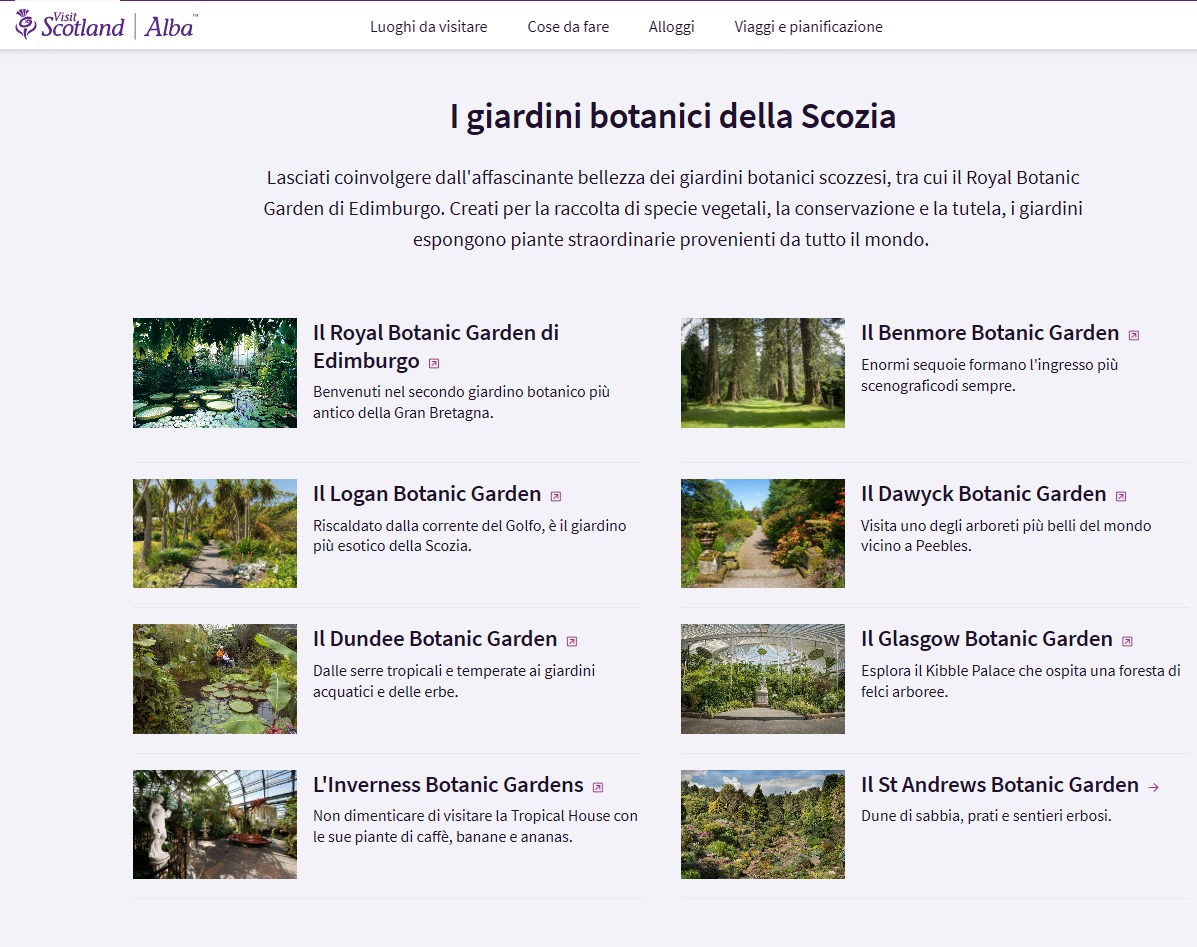Click the heading I giardini botanici della Scozia
1197x947 pixels.
pos(673,117)
